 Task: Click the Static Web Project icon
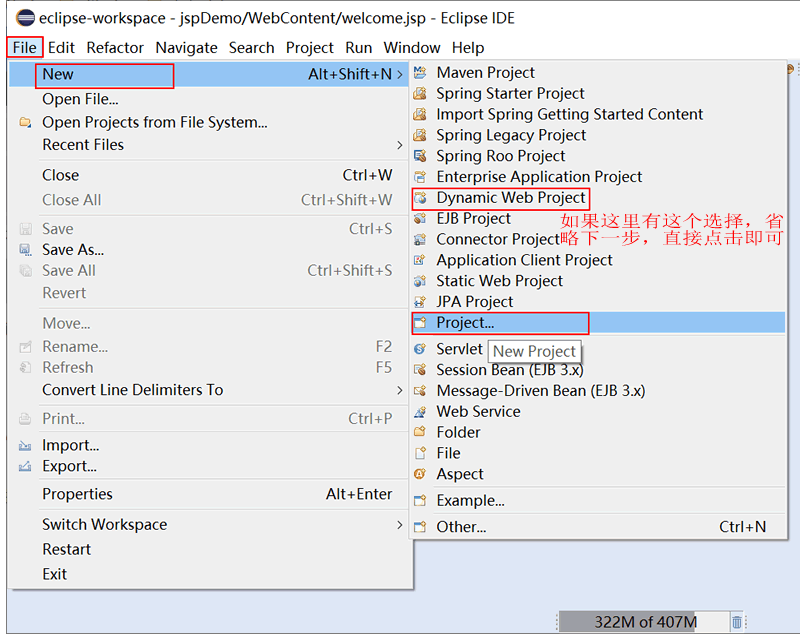point(420,281)
